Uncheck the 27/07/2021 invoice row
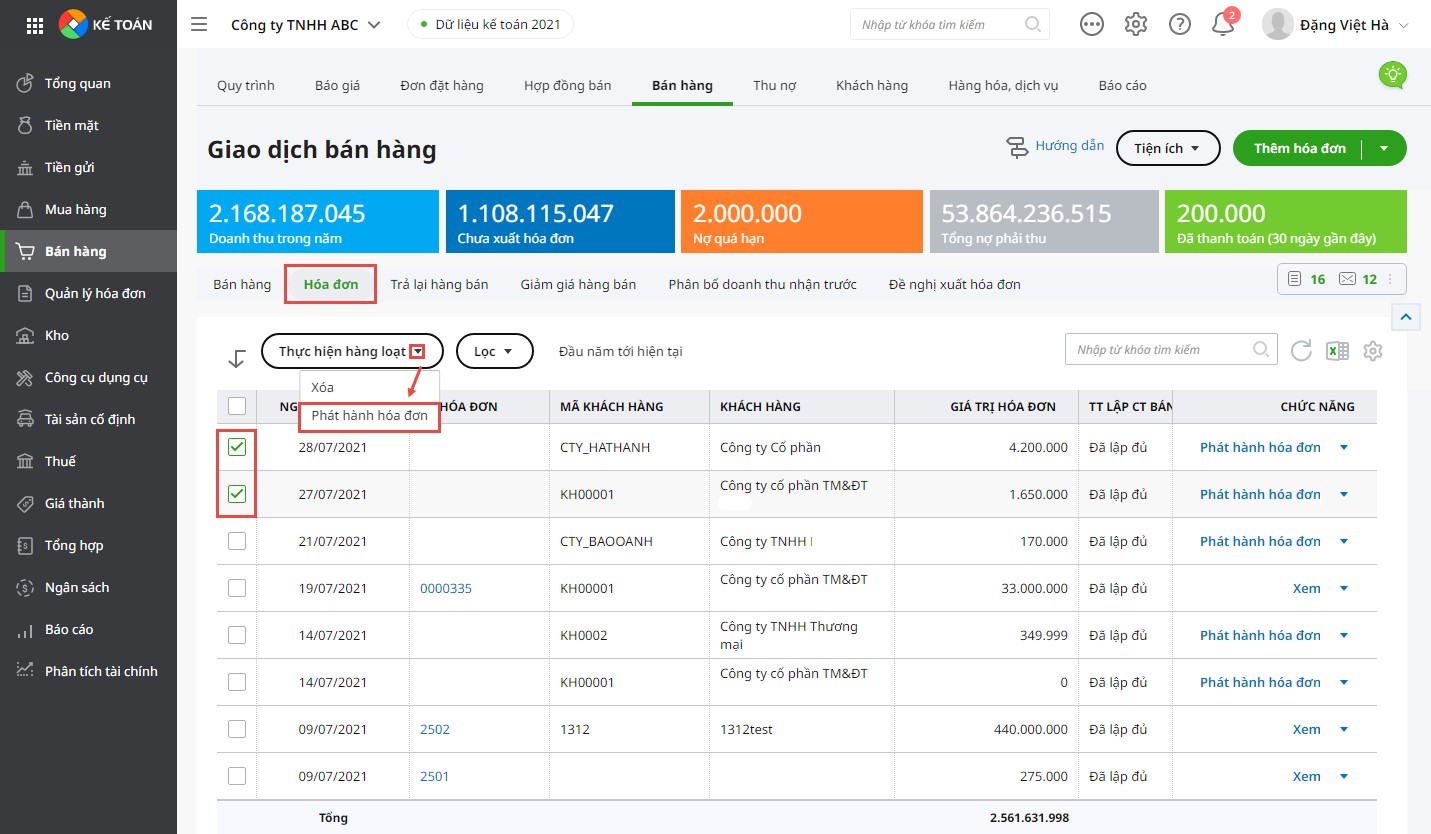This screenshot has width=1431, height=834. 237,494
